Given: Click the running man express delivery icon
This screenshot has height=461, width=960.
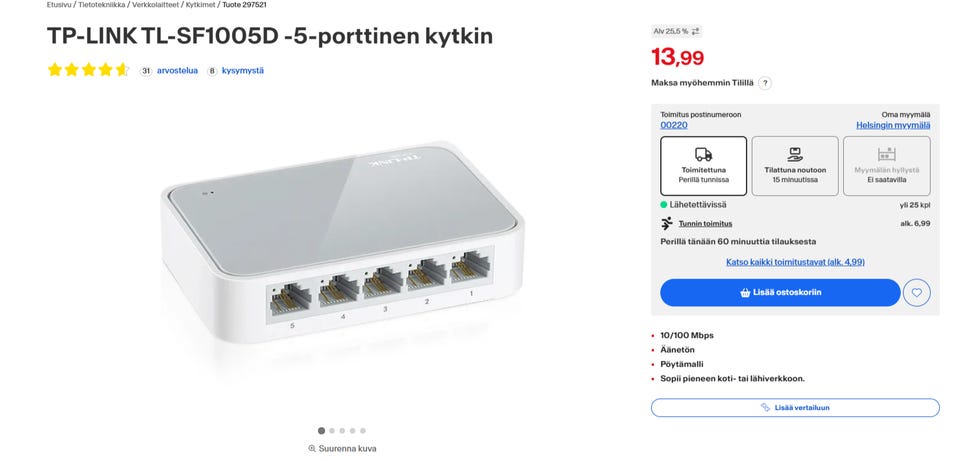Looking at the screenshot, I should [667, 223].
